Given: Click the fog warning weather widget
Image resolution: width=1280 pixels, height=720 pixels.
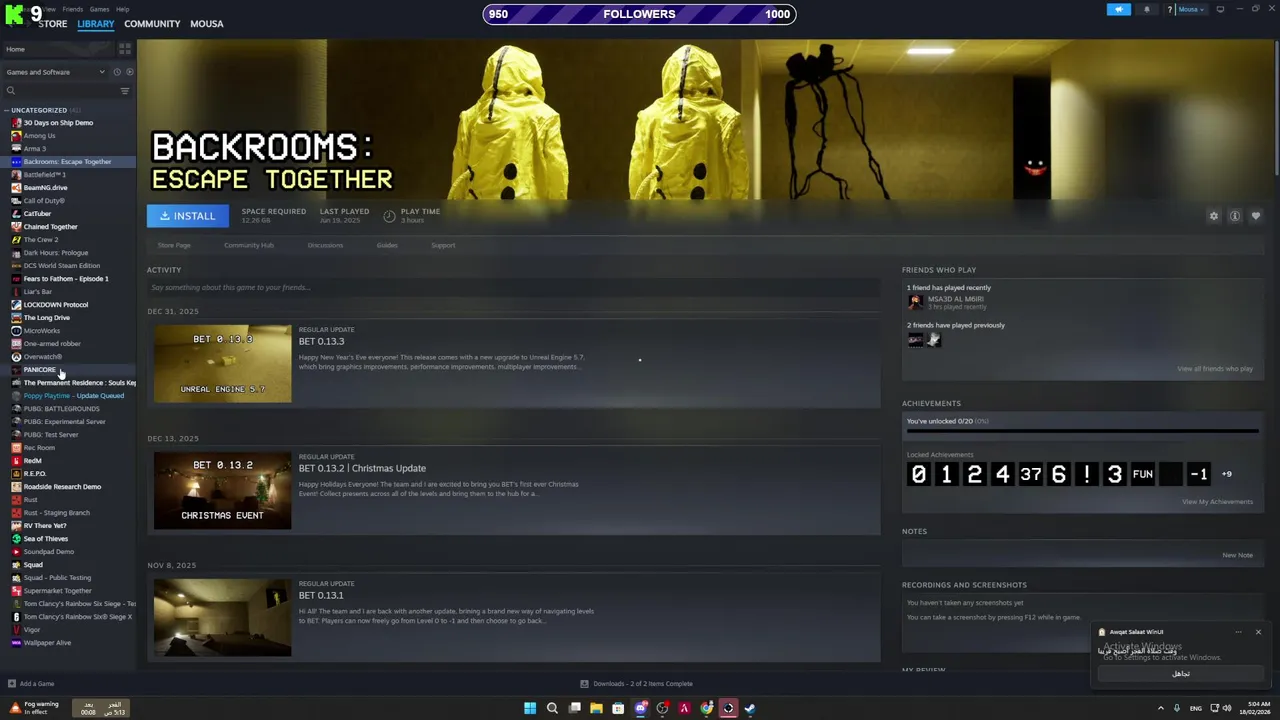Looking at the screenshot, I should (34, 708).
